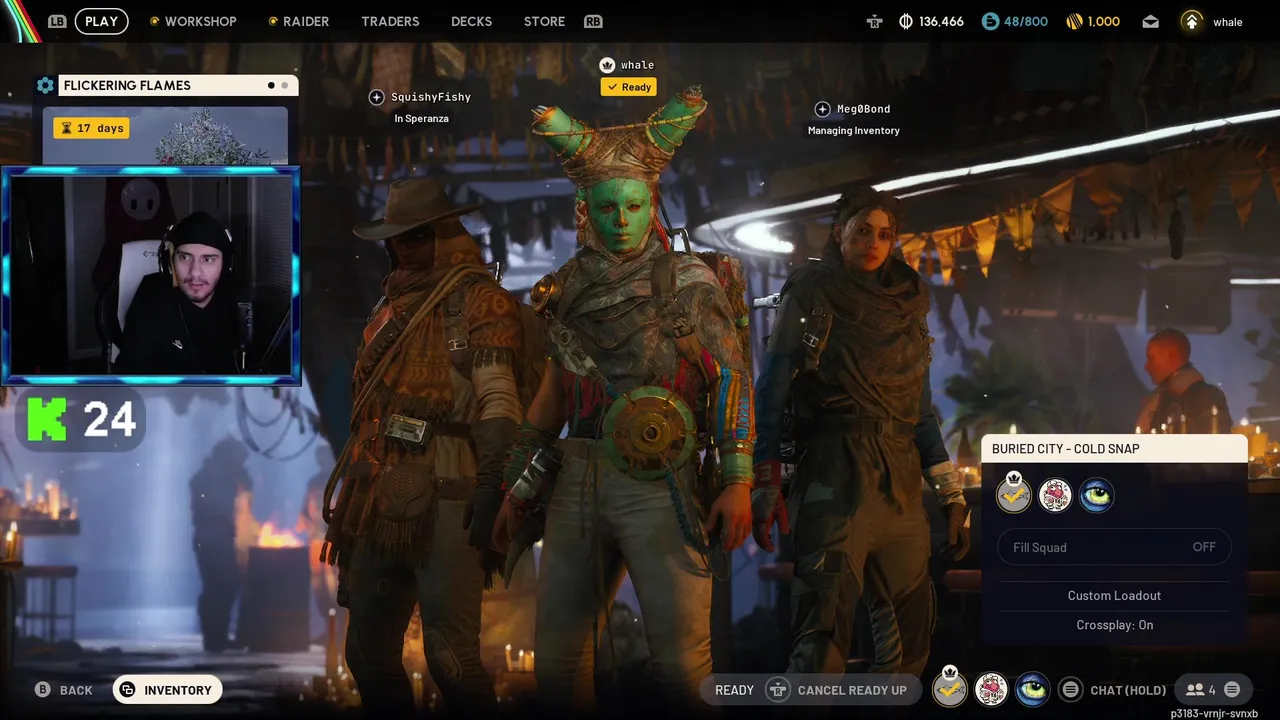The width and height of the screenshot is (1280, 720).
Task: Click the READY label in bottom bar
Action: pos(734,690)
